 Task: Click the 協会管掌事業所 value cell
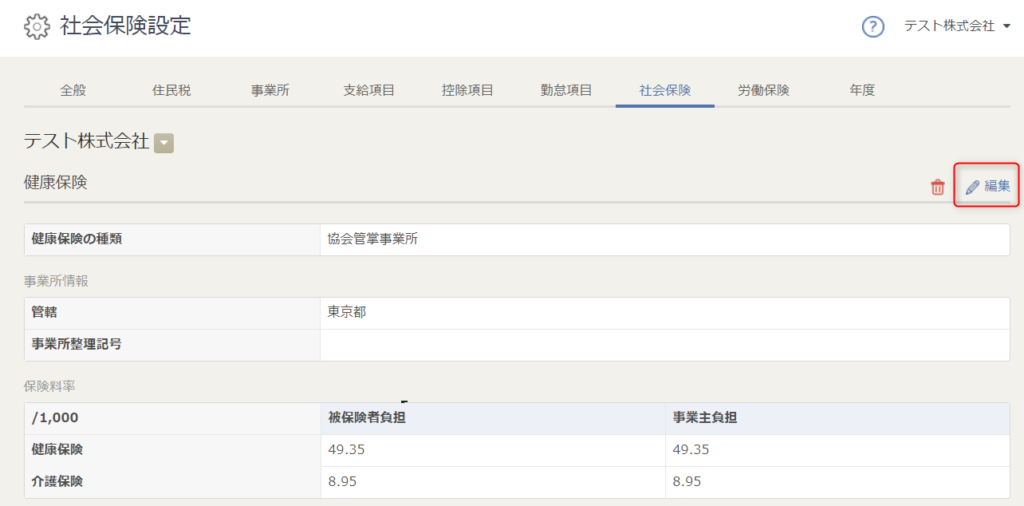(x=665, y=239)
